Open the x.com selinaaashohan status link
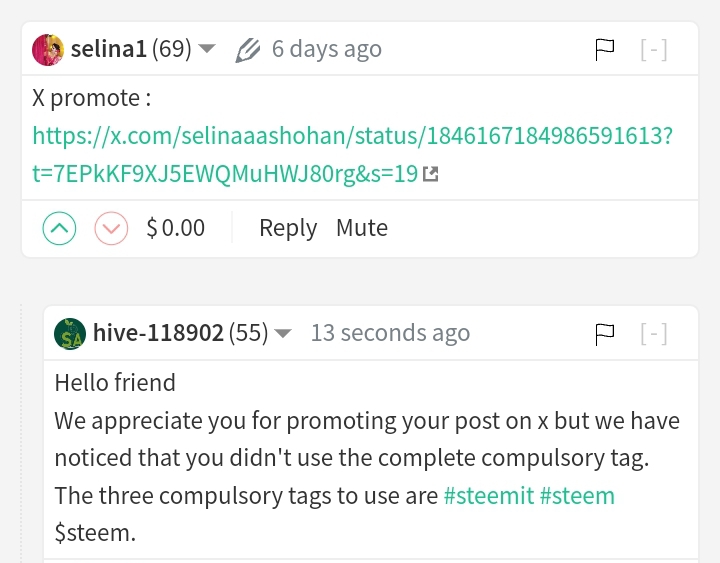Viewport: 720px width, 563px height. 353,155
